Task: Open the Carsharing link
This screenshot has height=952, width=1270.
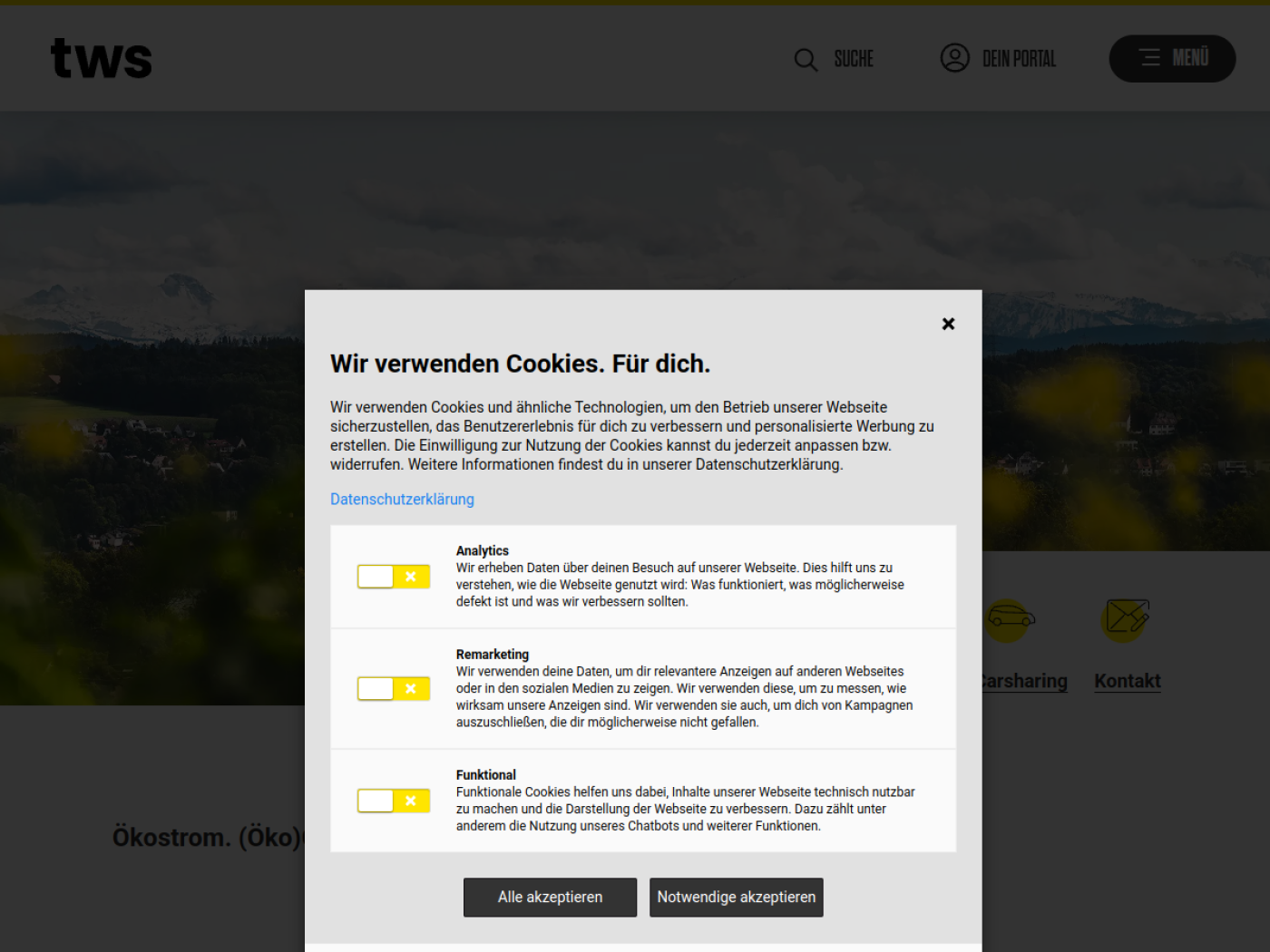Action: click(x=1025, y=681)
